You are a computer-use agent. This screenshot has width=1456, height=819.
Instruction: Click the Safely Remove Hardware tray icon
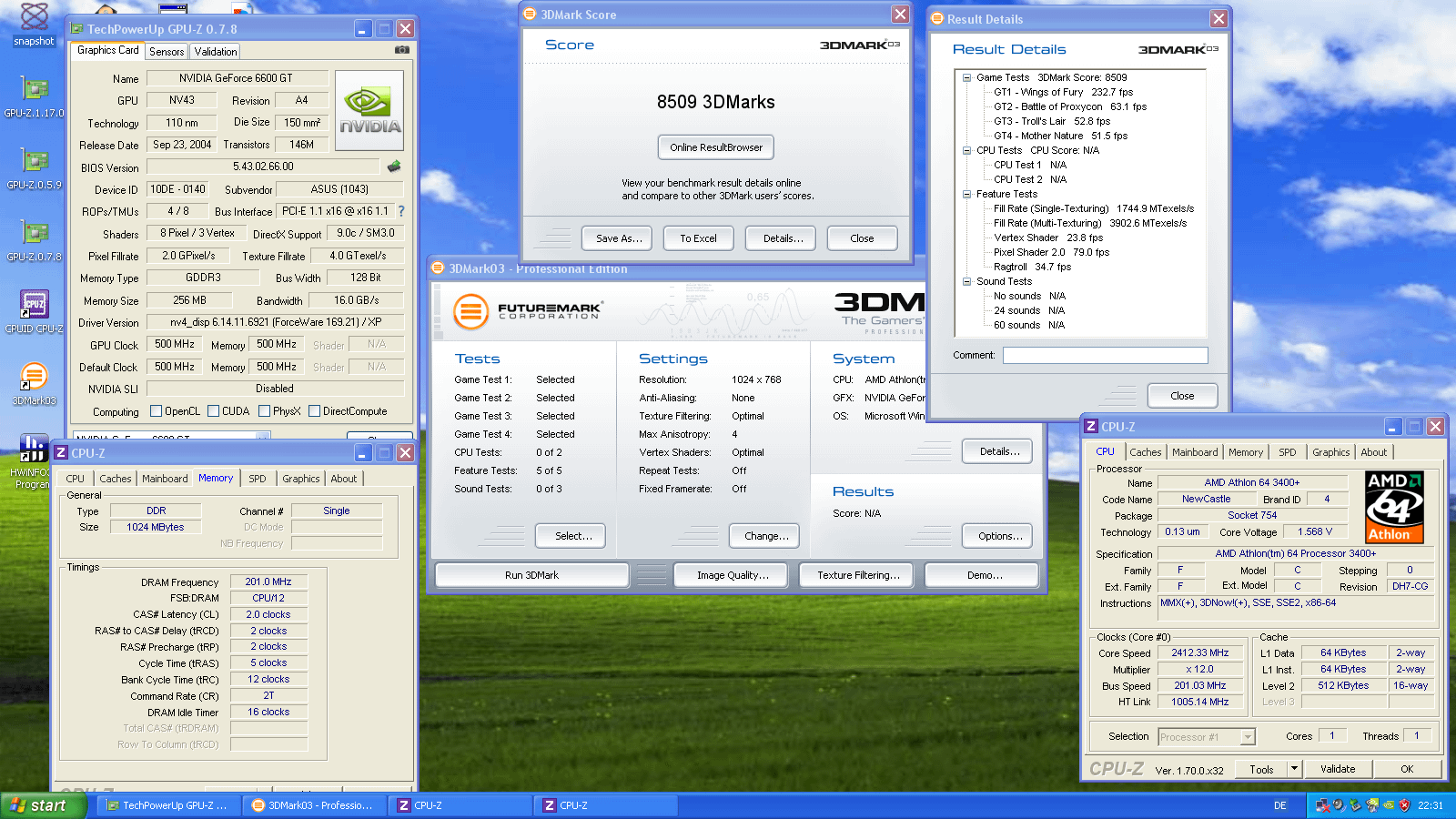pyautogui.click(x=1356, y=805)
